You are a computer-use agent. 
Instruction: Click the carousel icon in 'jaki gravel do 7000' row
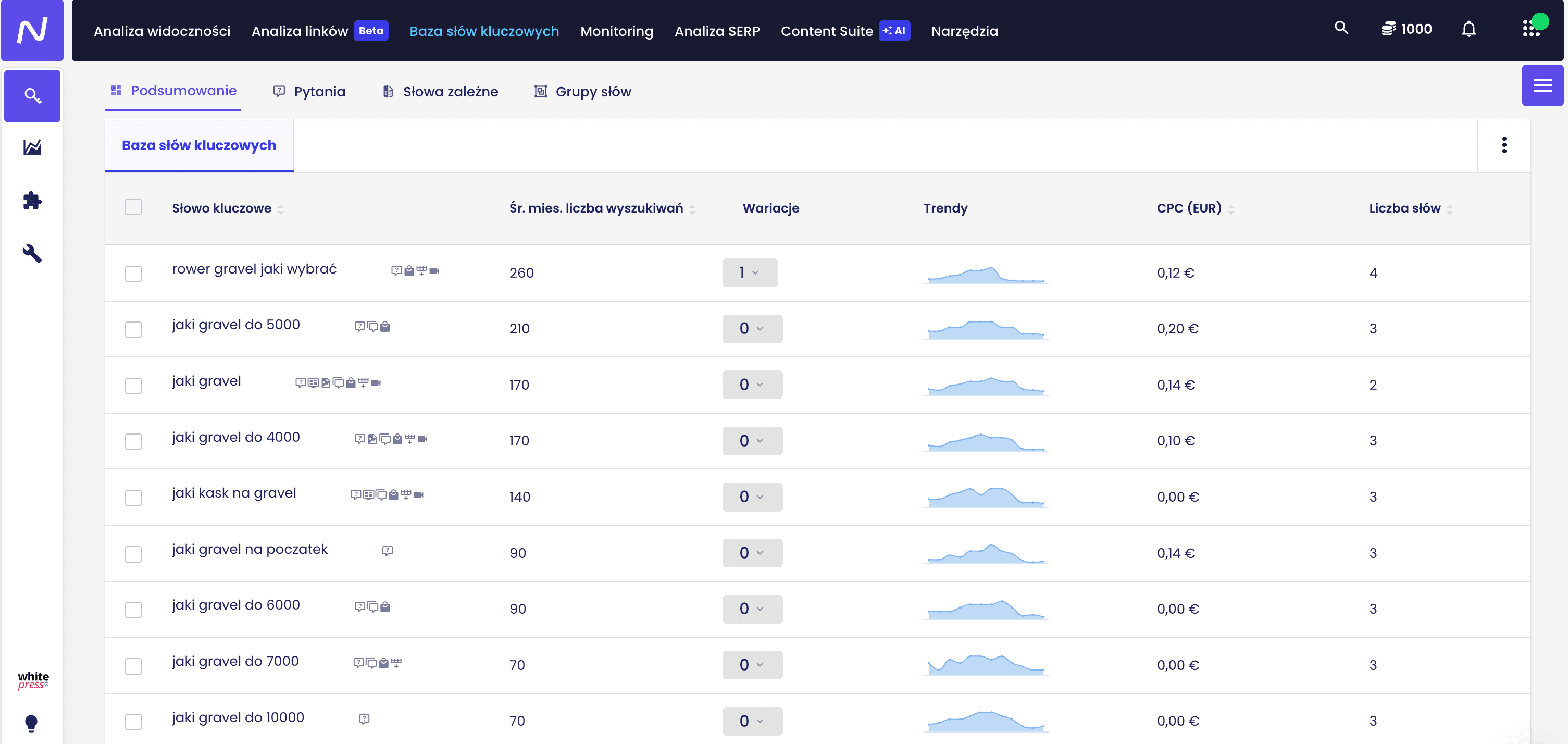[x=396, y=662]
